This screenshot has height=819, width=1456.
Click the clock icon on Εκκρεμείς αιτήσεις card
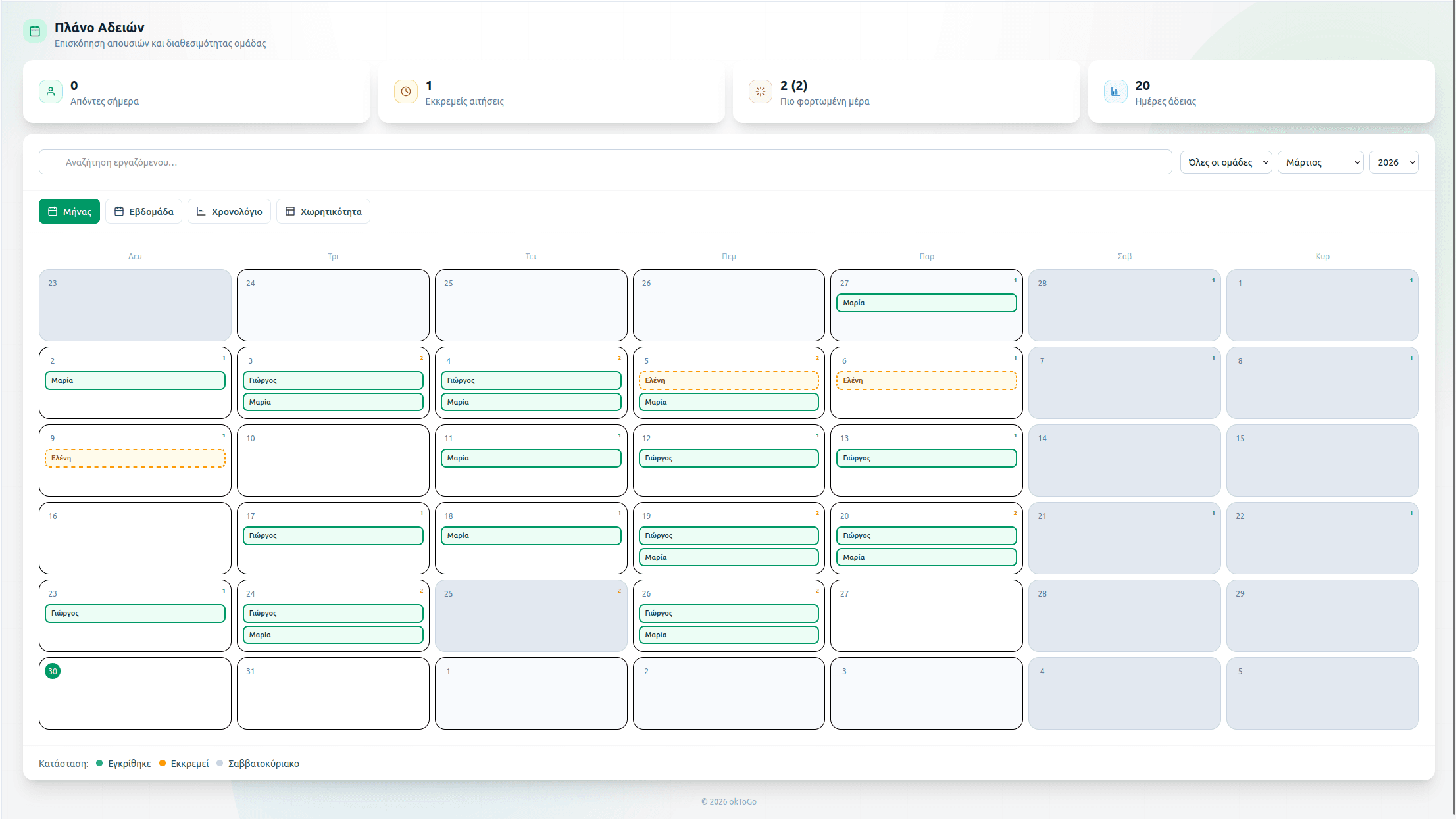(x=405, y=91)
